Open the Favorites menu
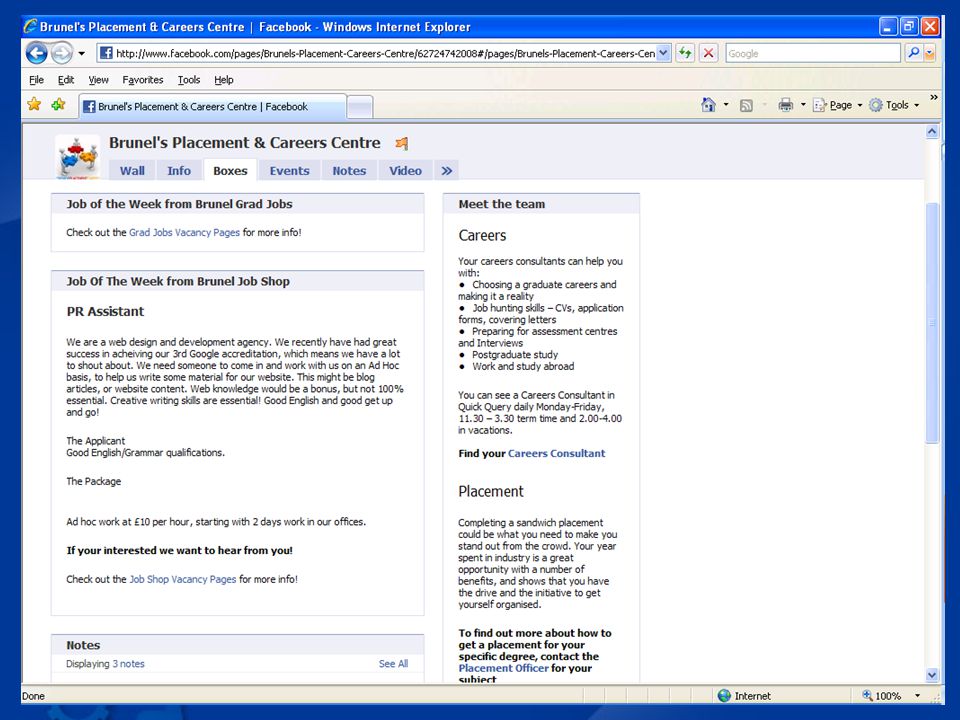Screen dimensions: 960x720 (143, 80)
